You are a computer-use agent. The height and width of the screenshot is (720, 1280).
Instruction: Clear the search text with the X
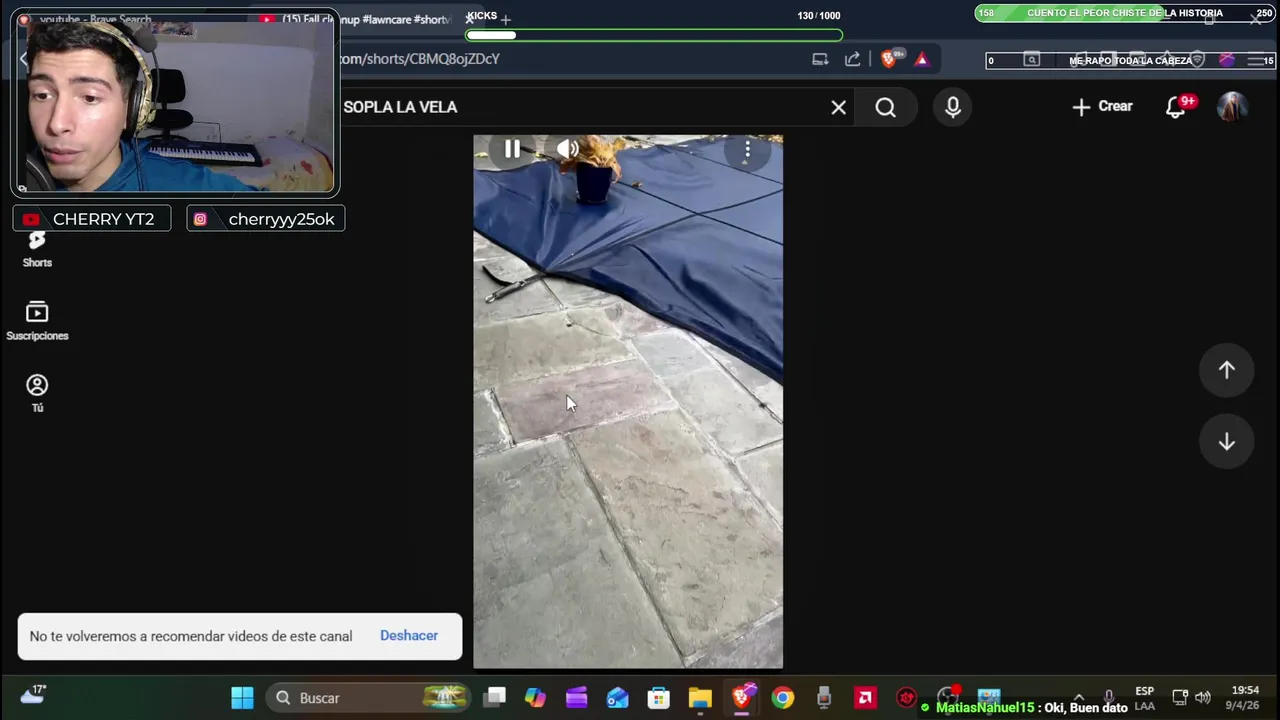pyautogui.click(x=838, y=107)
